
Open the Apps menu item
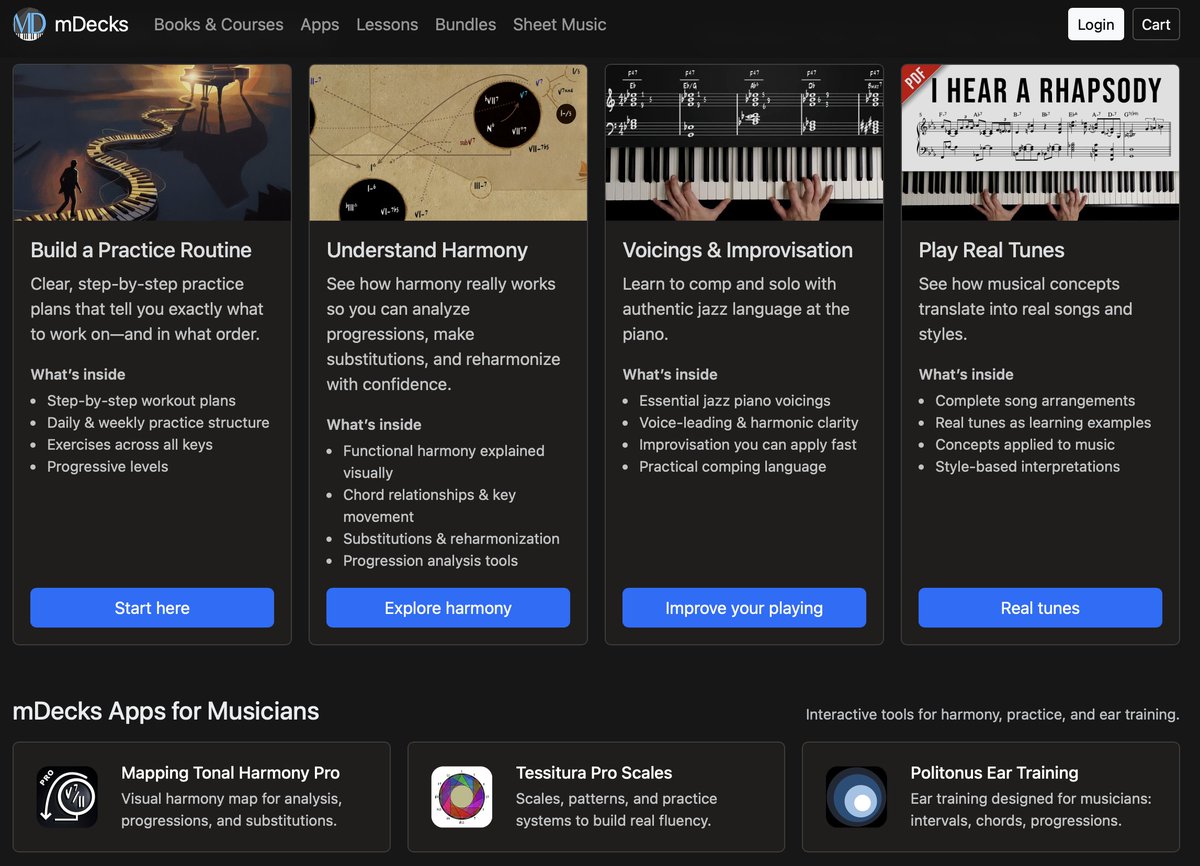click(x=320, y=24)
